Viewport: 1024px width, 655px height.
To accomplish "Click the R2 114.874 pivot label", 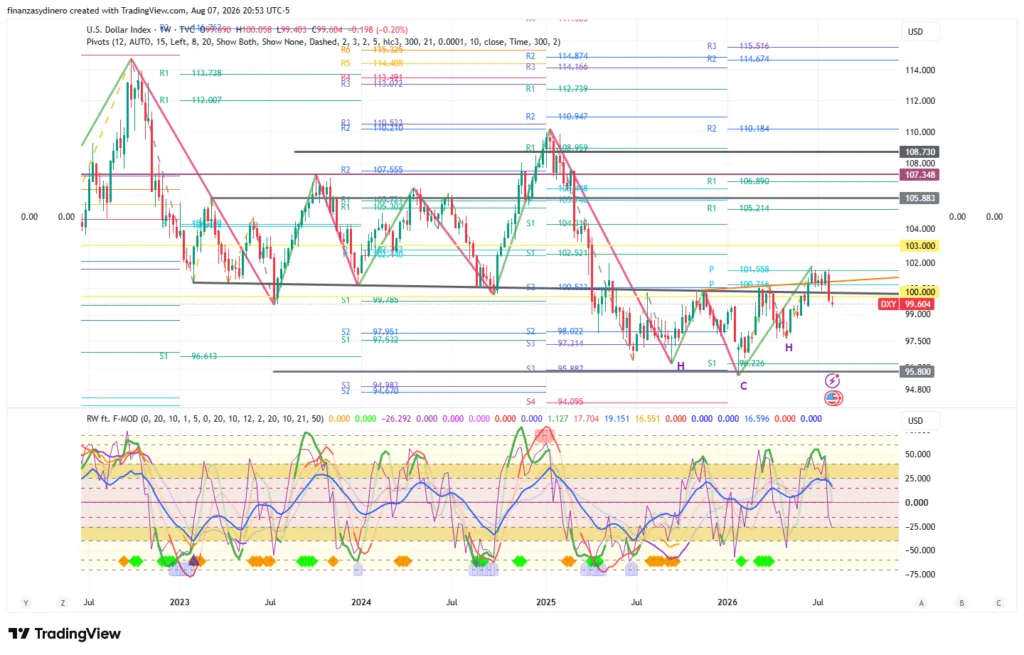I will (x=557, y=56).
